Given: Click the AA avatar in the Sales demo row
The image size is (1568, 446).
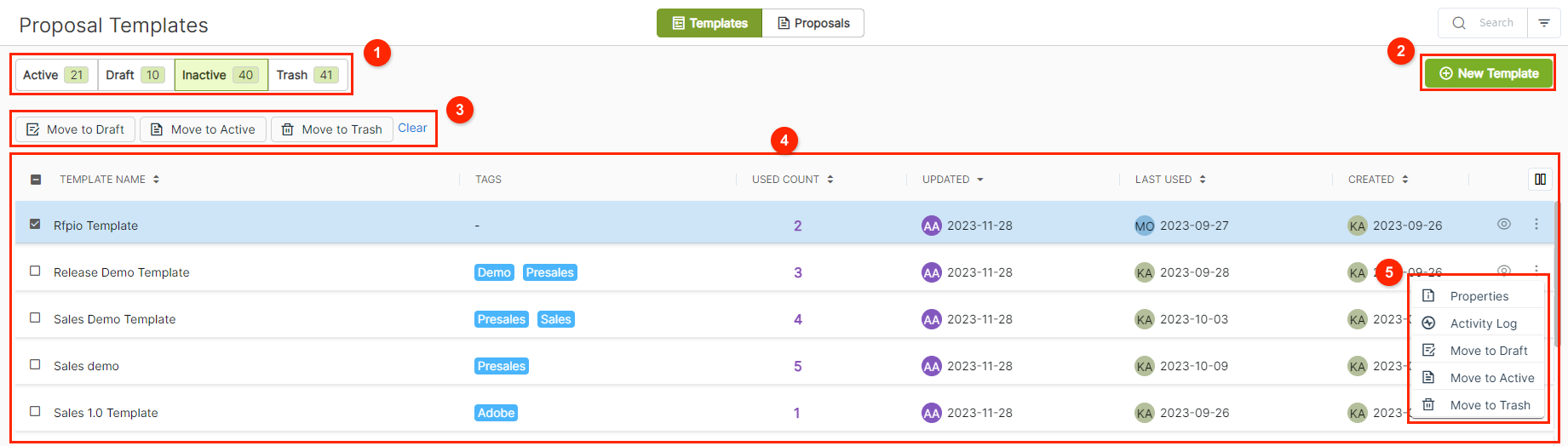Looking at the screenshot, I should click(932, 366).
